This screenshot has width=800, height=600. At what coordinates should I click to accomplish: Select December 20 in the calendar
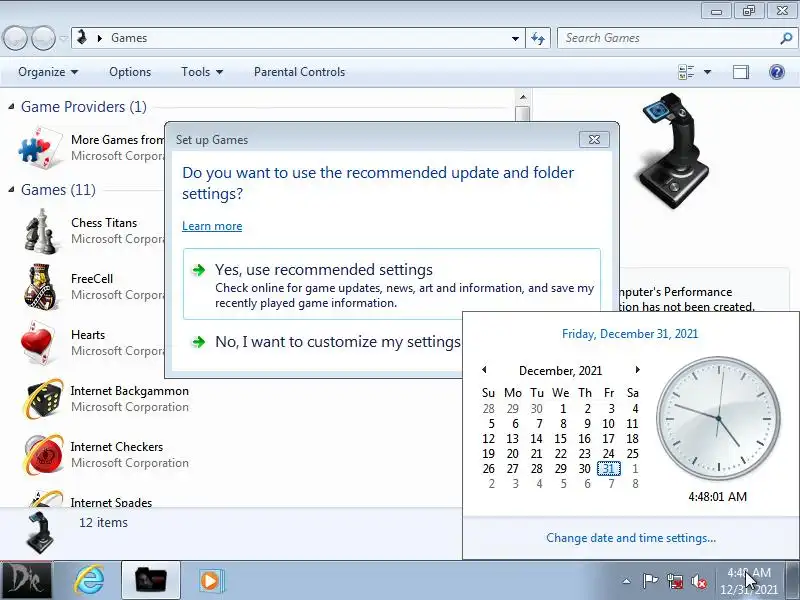[513, 454]
